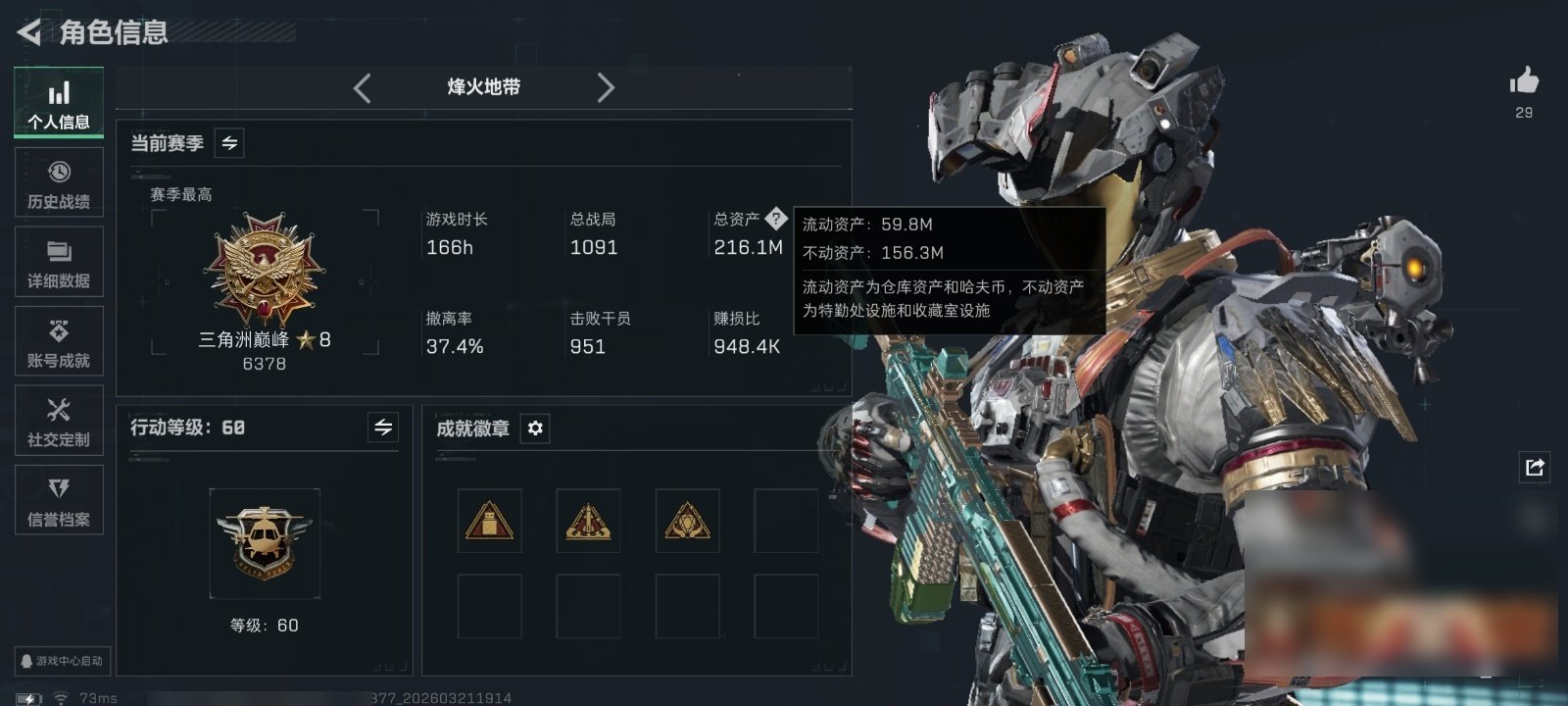Open 成就徽章 gear settings

(x=535, y=429)
